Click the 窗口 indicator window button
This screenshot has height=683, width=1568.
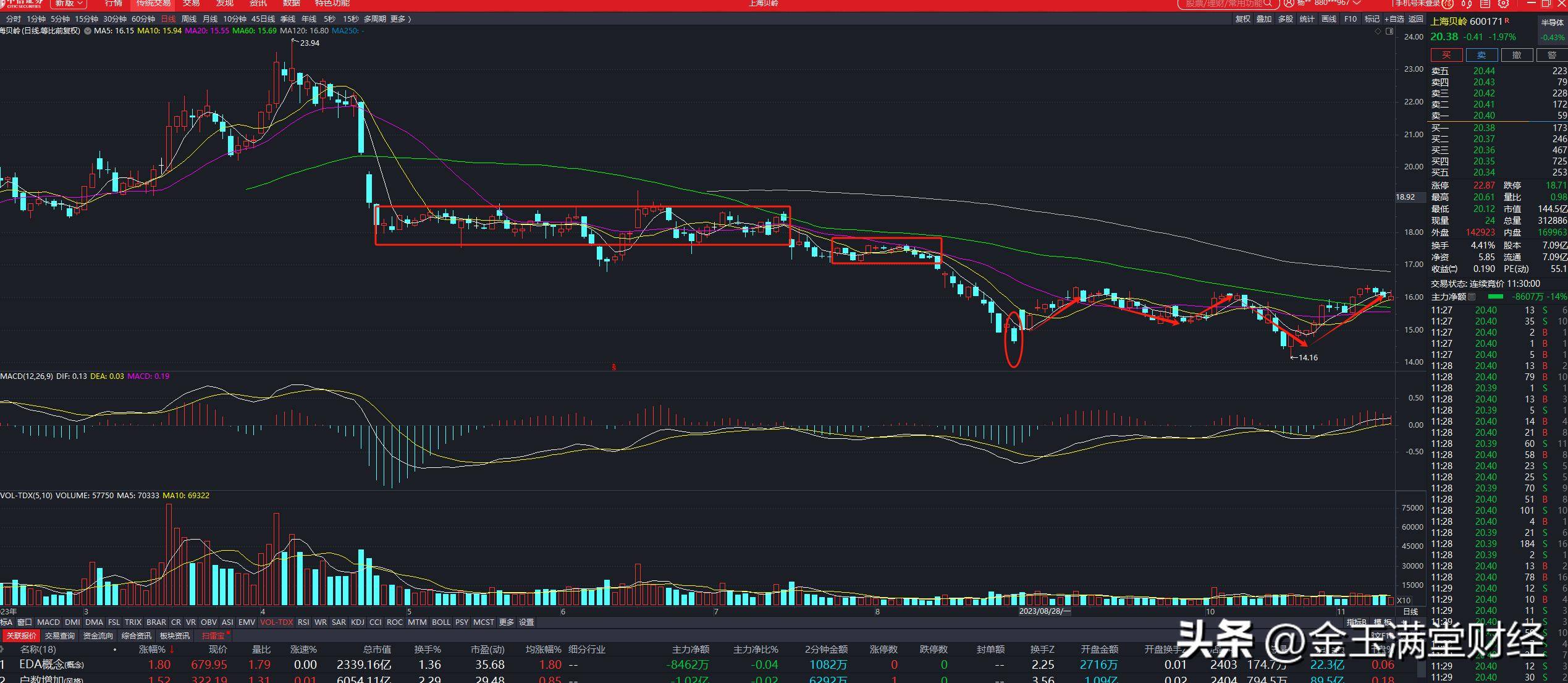point(24,622)
